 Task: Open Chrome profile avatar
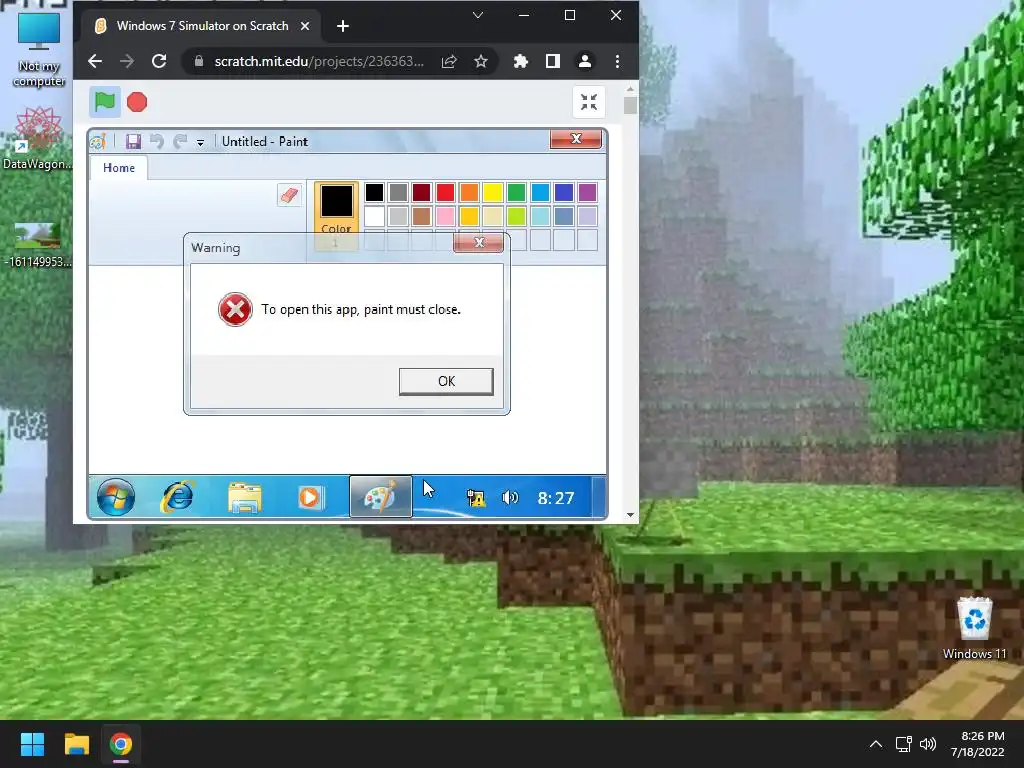point(585,61)
